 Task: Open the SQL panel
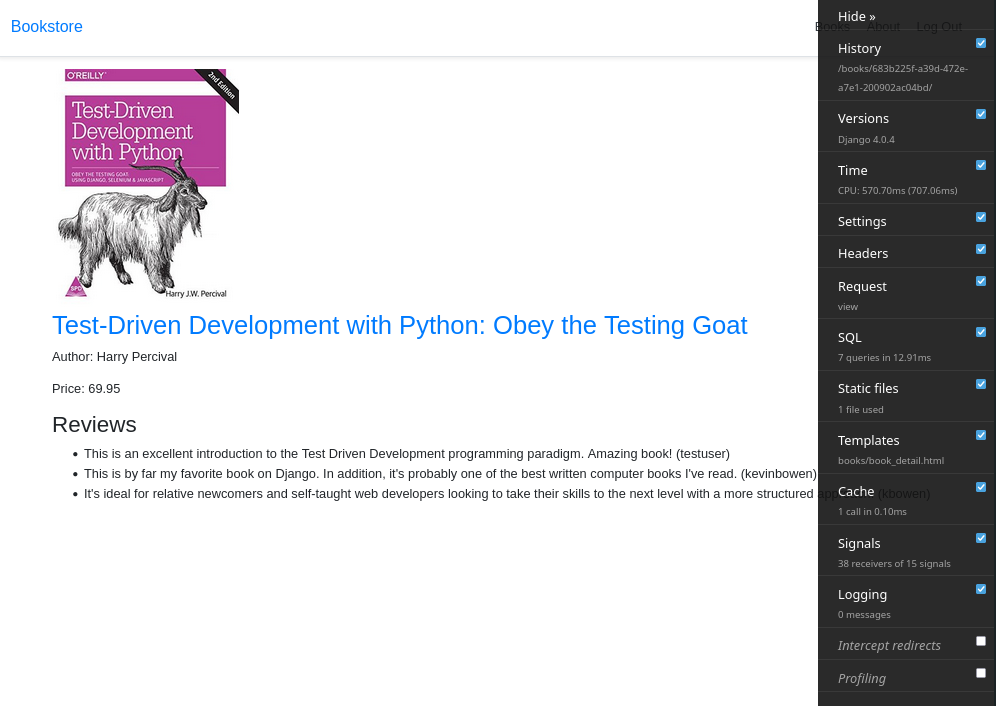[849, 337]
